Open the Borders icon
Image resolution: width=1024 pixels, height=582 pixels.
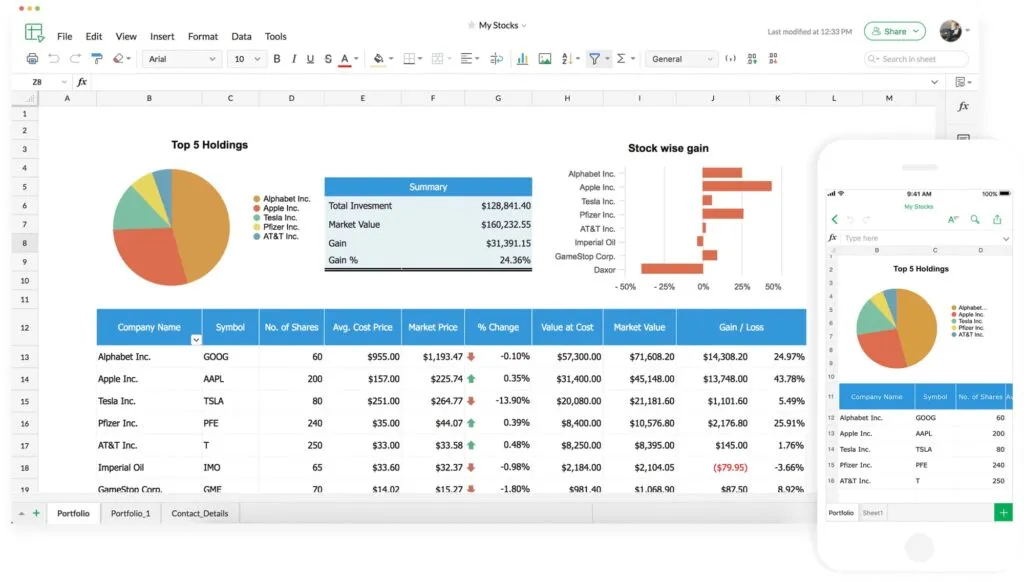click(410, 58)
